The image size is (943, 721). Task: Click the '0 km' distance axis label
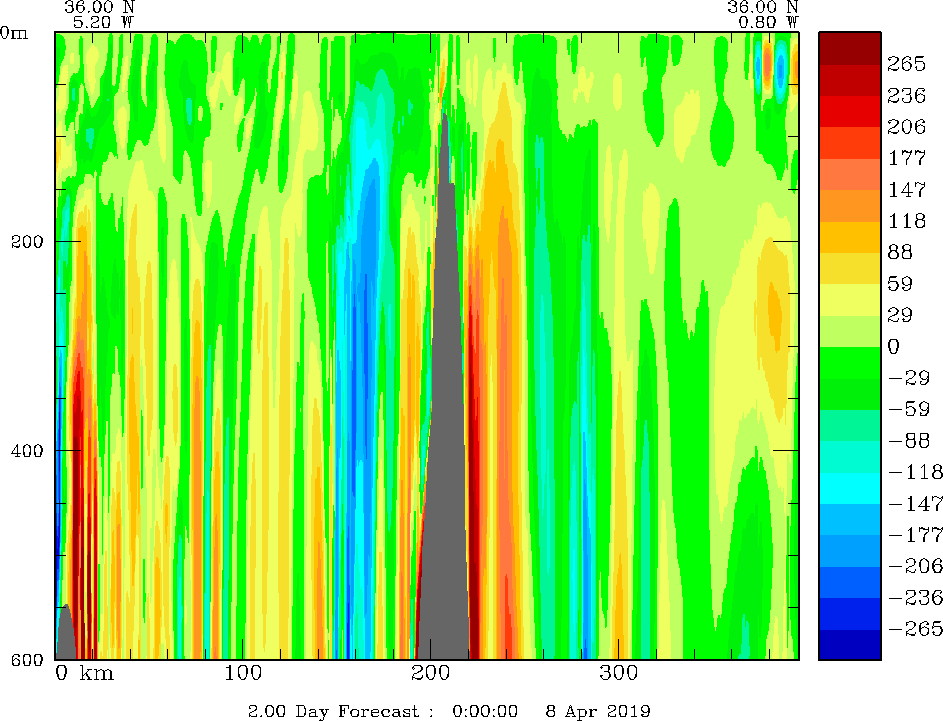tap(84, 672)
